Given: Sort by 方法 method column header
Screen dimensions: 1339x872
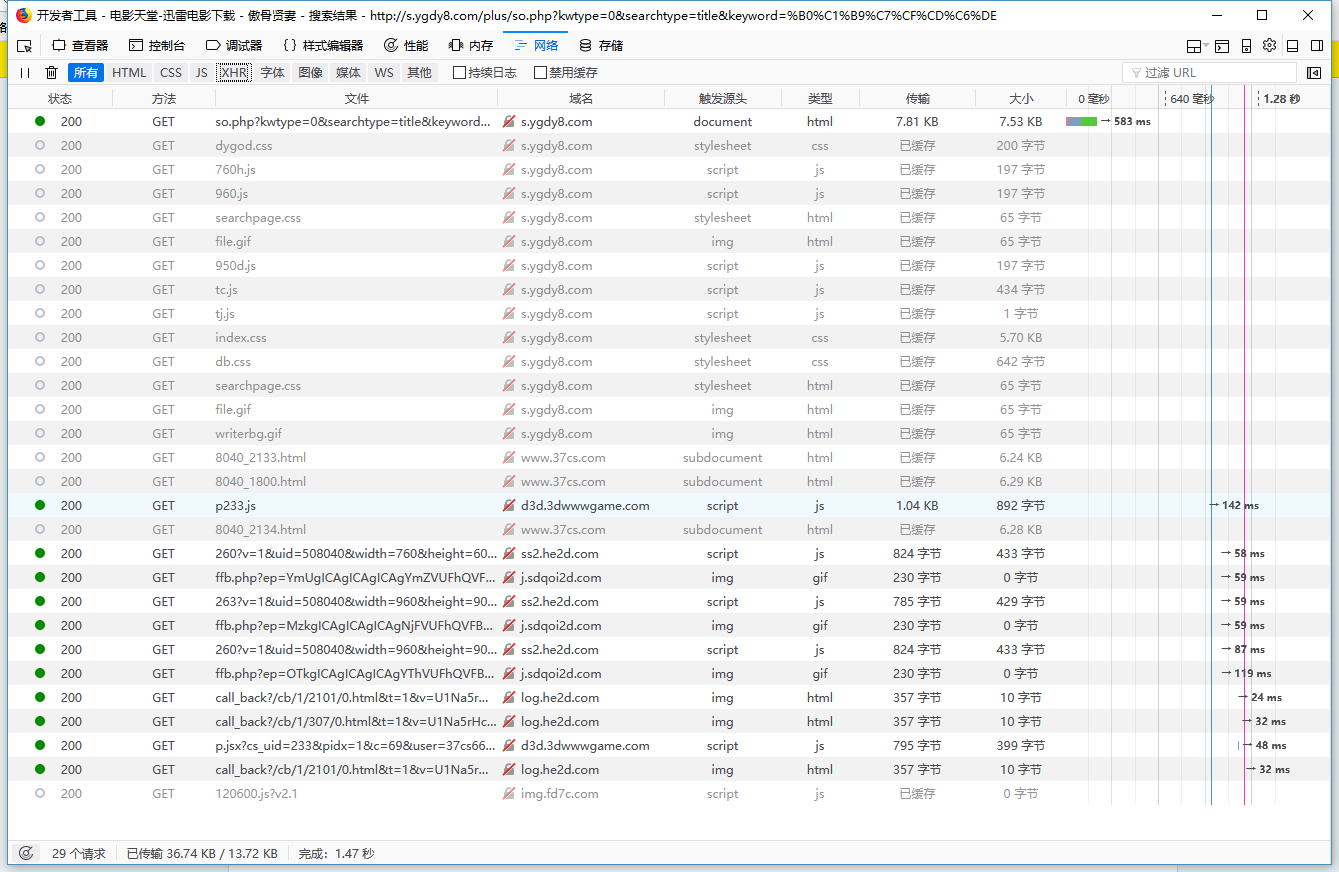Looking at the screenshot, I should click(164, 98).
